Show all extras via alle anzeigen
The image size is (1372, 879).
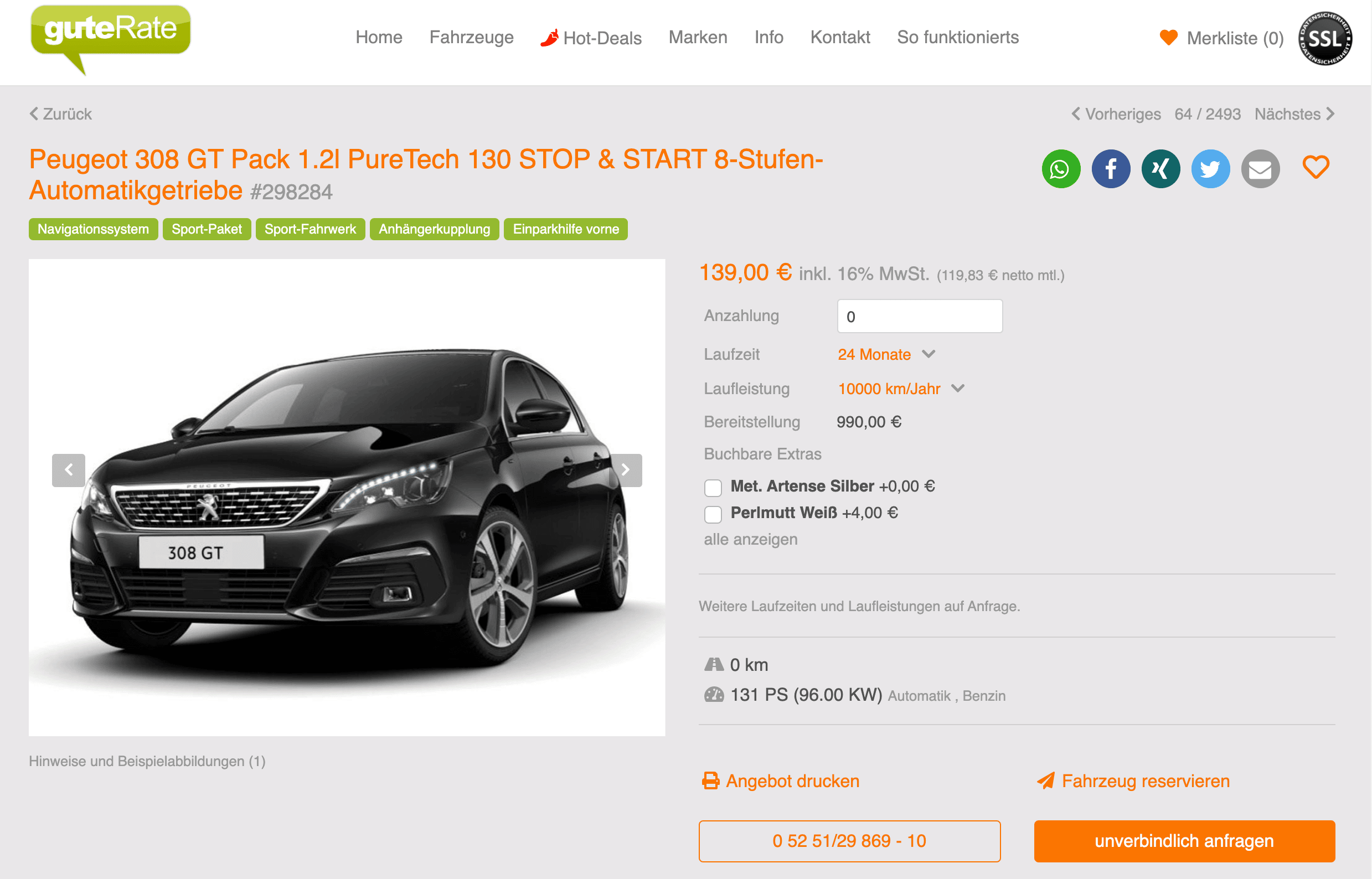coord(750,539)
